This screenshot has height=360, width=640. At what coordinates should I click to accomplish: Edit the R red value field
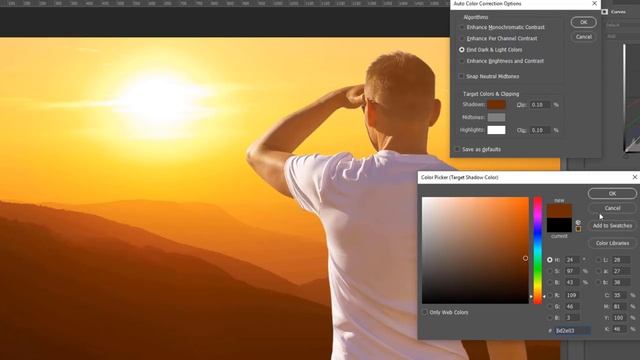click(572, 295)
